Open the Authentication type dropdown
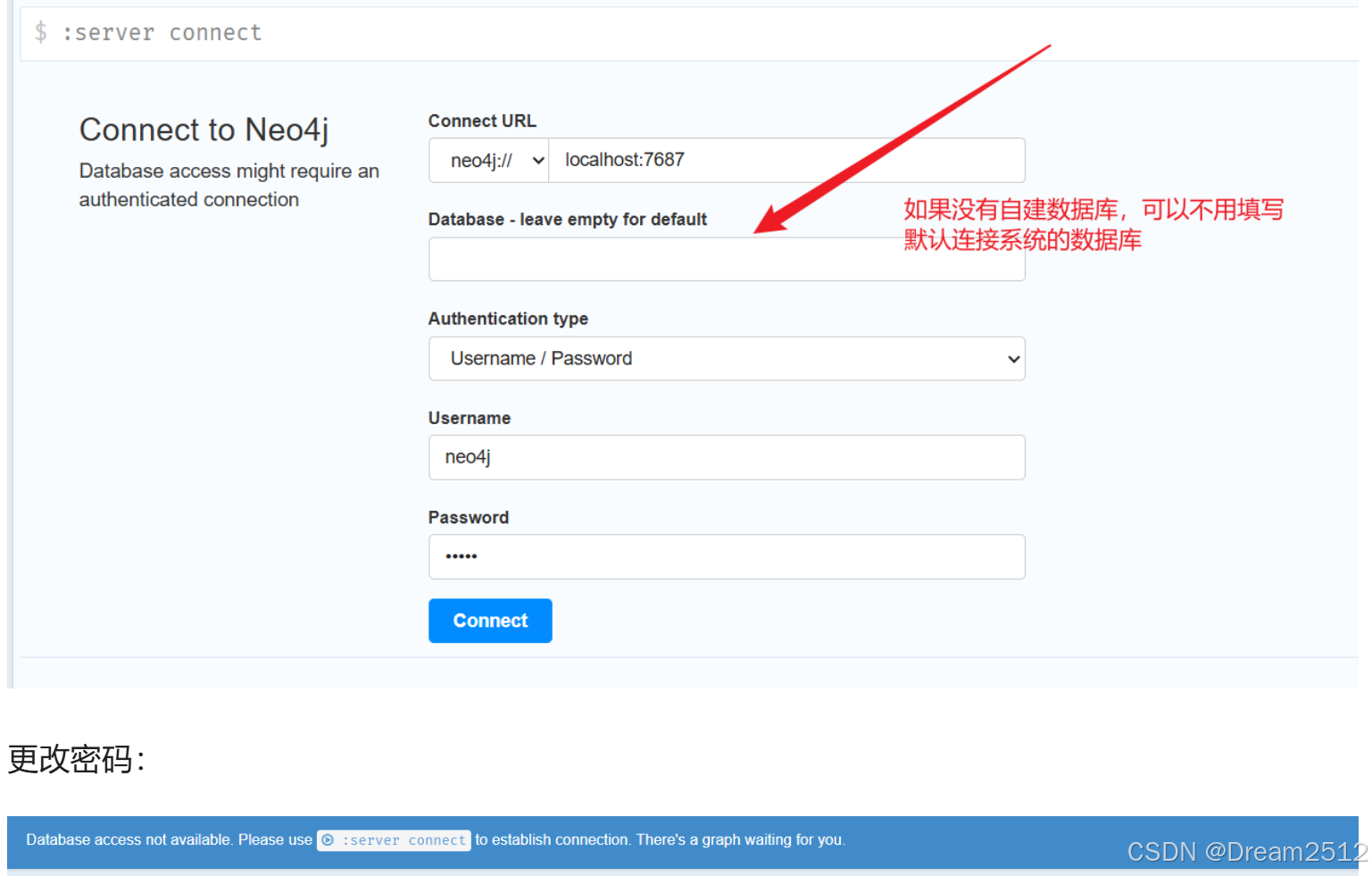Viewport: 1372px width, 876px height. (727, 359)
